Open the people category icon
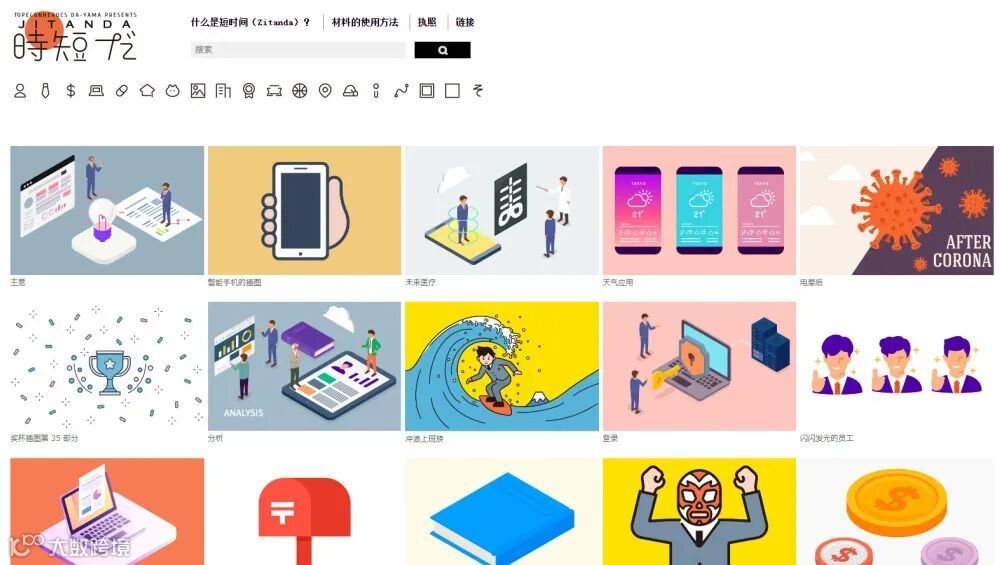1000x565 pixels. pyautogui.click(x=20, y=91)
